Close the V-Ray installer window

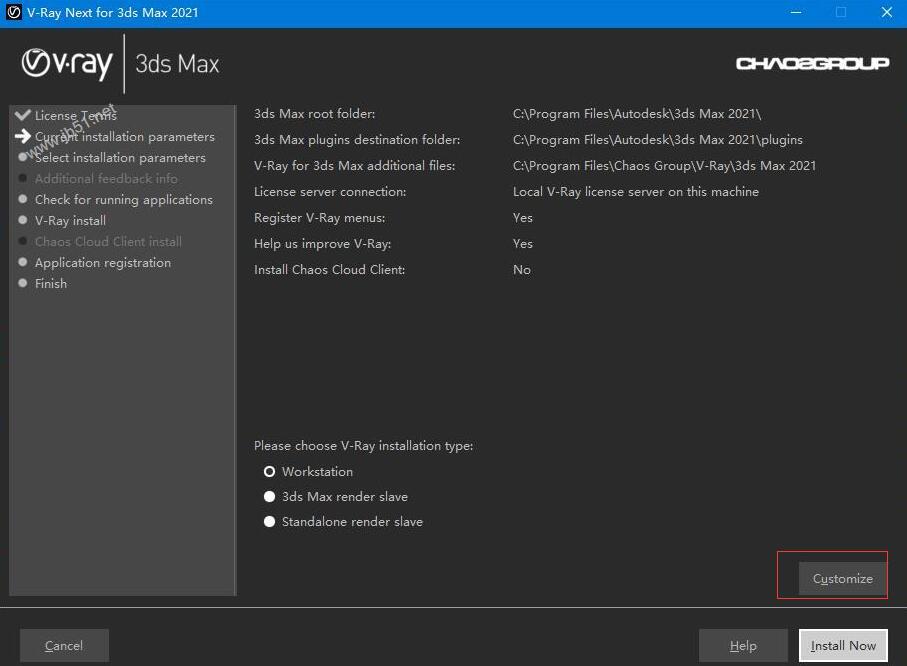(x=886, y=12)
